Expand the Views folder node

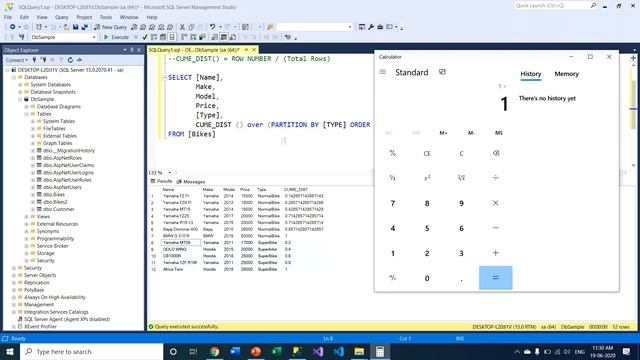(x=27, y=217)
